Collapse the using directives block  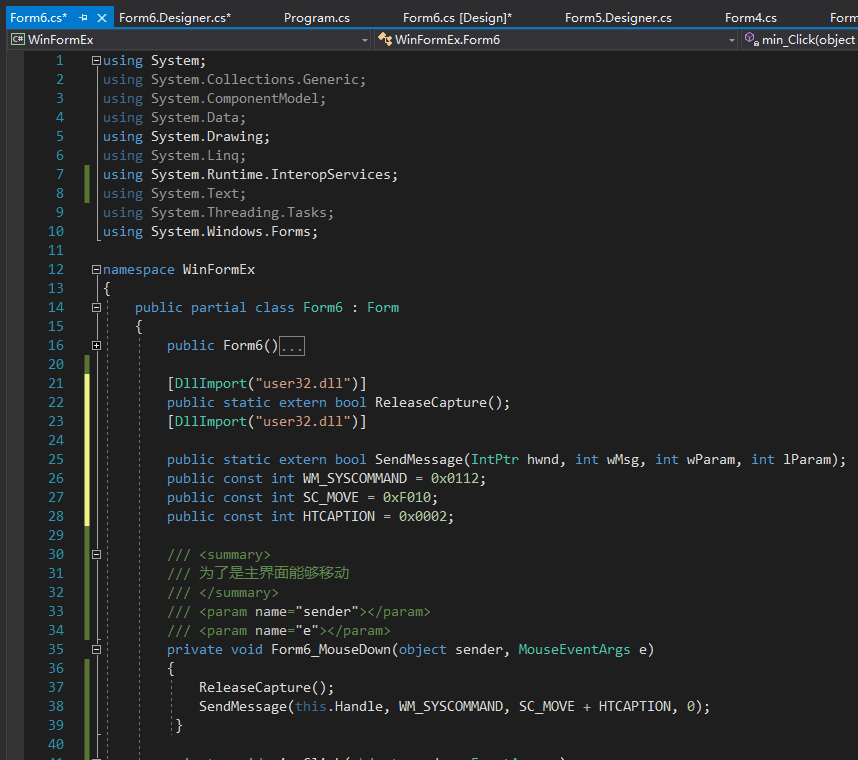point(96,61)
